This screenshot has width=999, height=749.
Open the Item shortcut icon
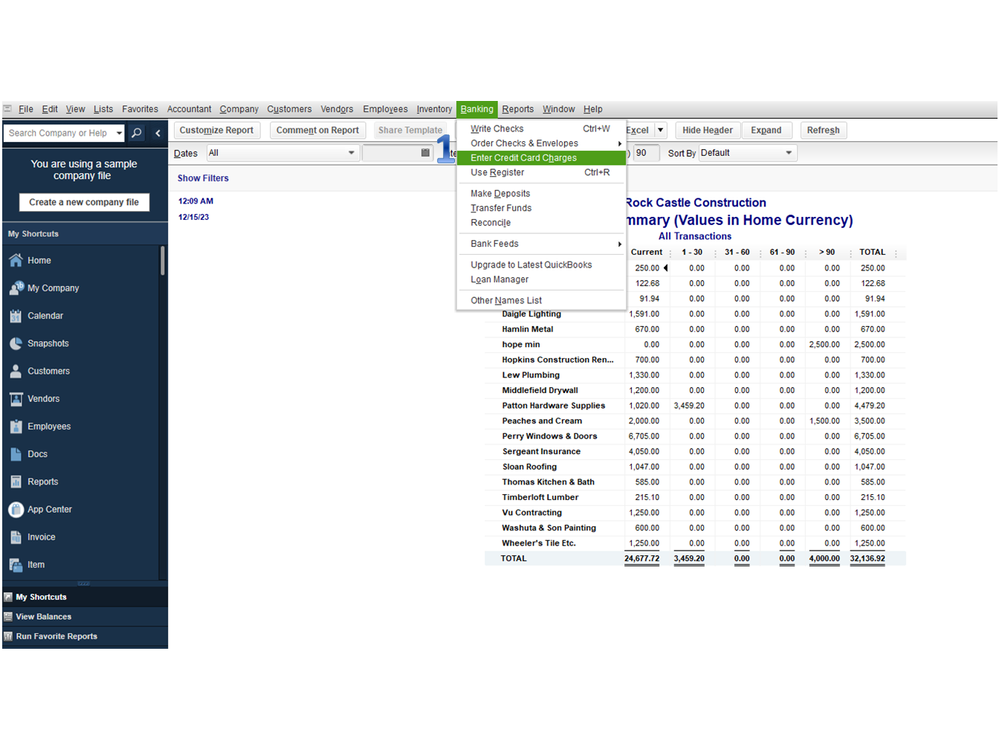16,565
